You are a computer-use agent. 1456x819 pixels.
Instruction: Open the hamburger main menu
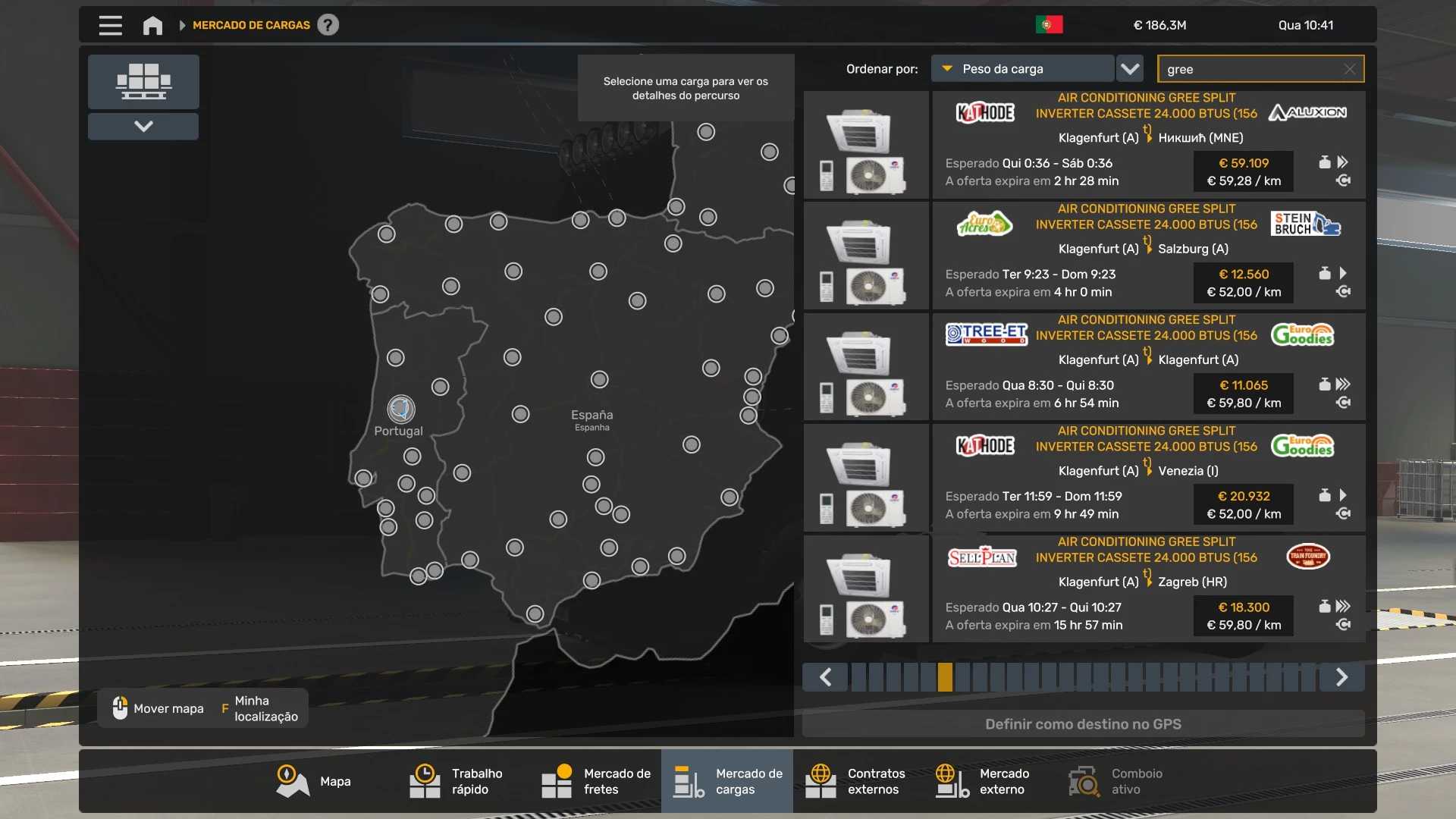[x=110, y=25]
